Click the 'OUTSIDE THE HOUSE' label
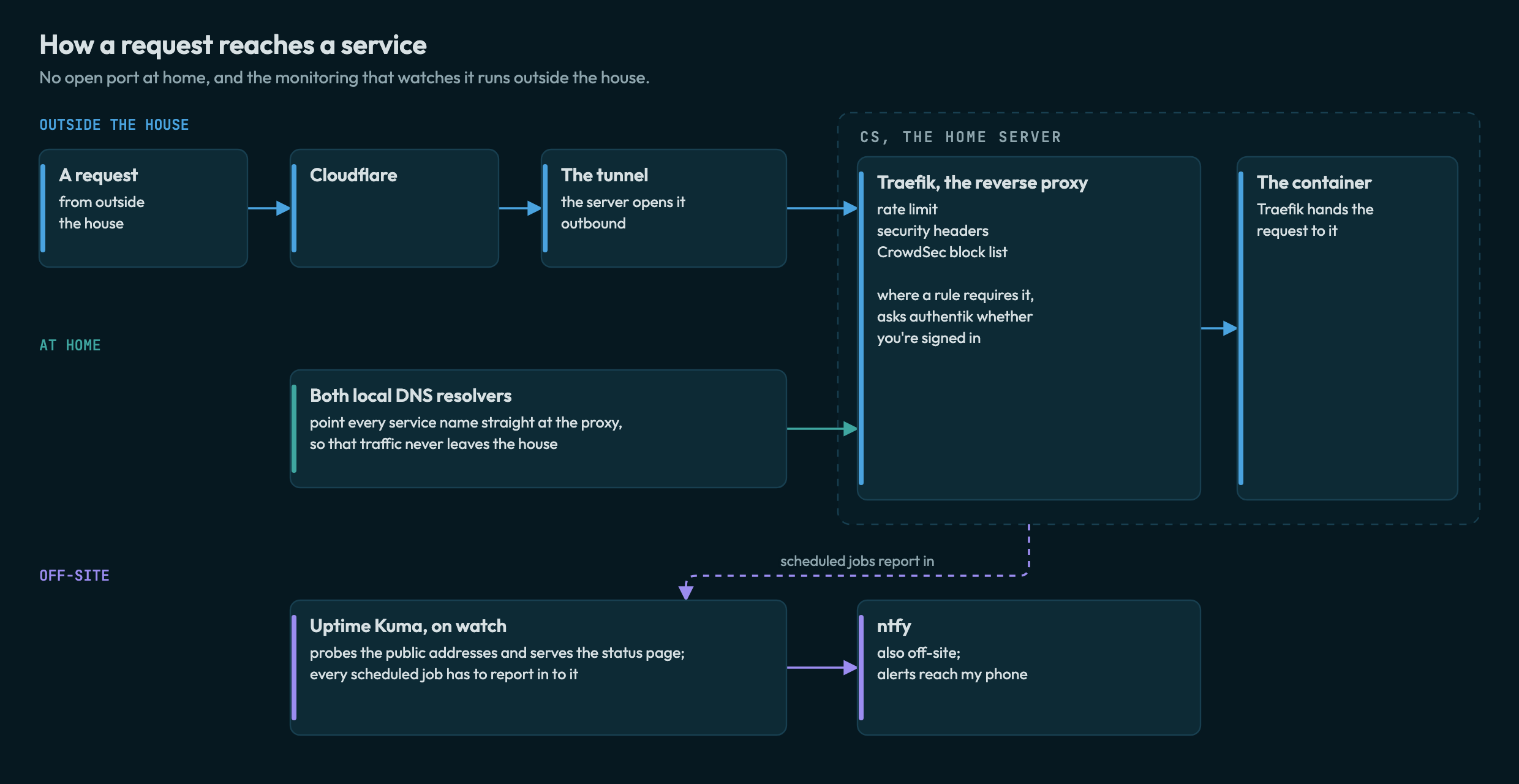This screenshot has width=1519, height=784. pos(114,125)
